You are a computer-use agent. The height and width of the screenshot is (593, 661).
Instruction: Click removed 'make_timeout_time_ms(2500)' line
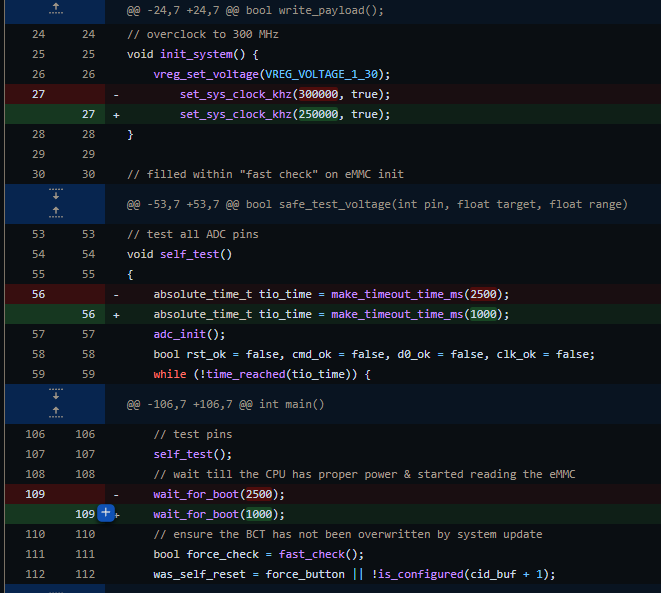[331, 294]
